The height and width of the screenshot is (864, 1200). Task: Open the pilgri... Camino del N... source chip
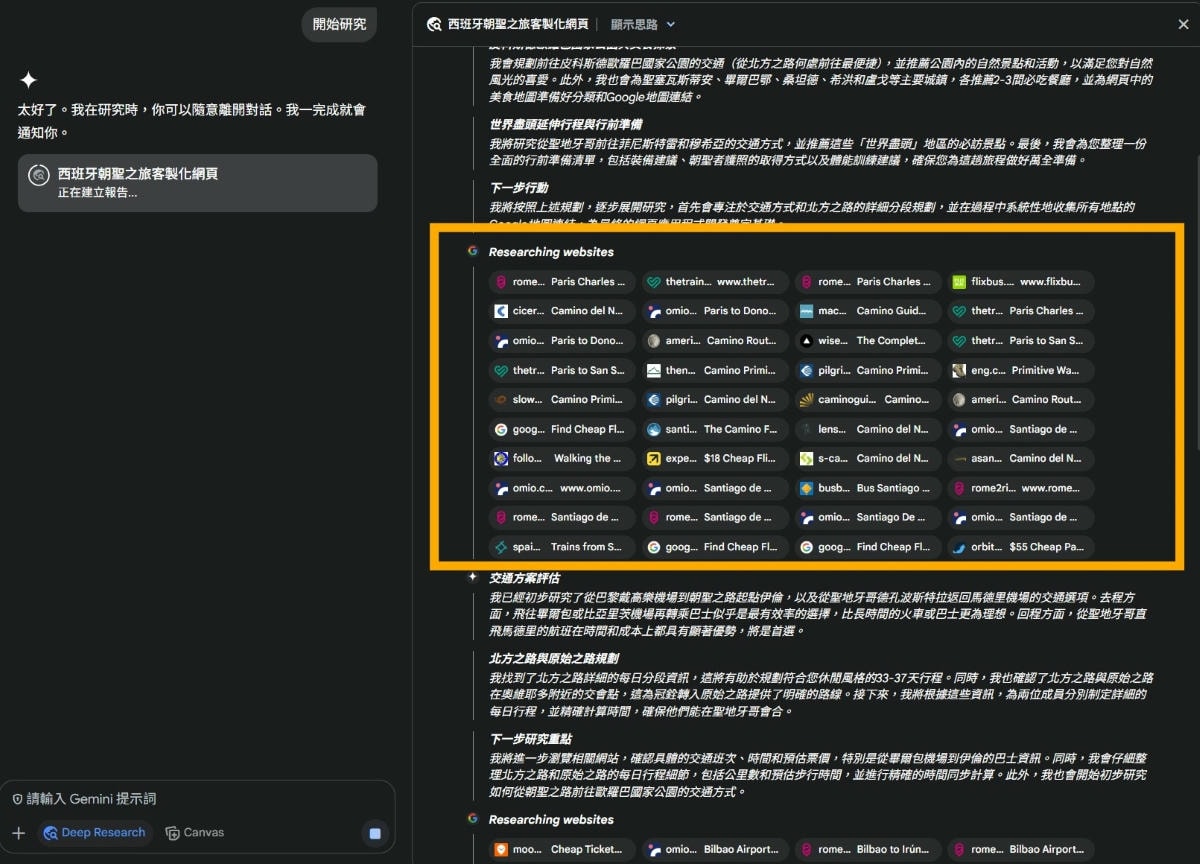point(715,400)
